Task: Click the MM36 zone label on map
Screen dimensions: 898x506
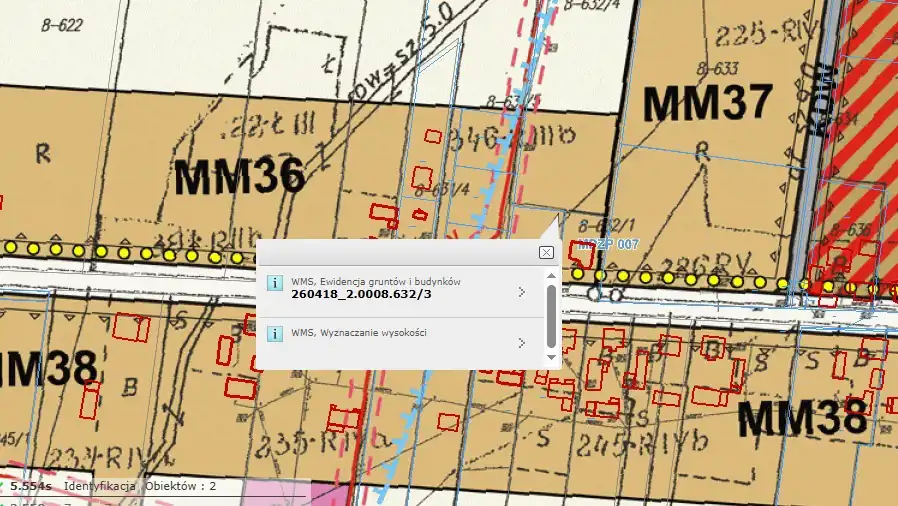Action: pos(239,178)
